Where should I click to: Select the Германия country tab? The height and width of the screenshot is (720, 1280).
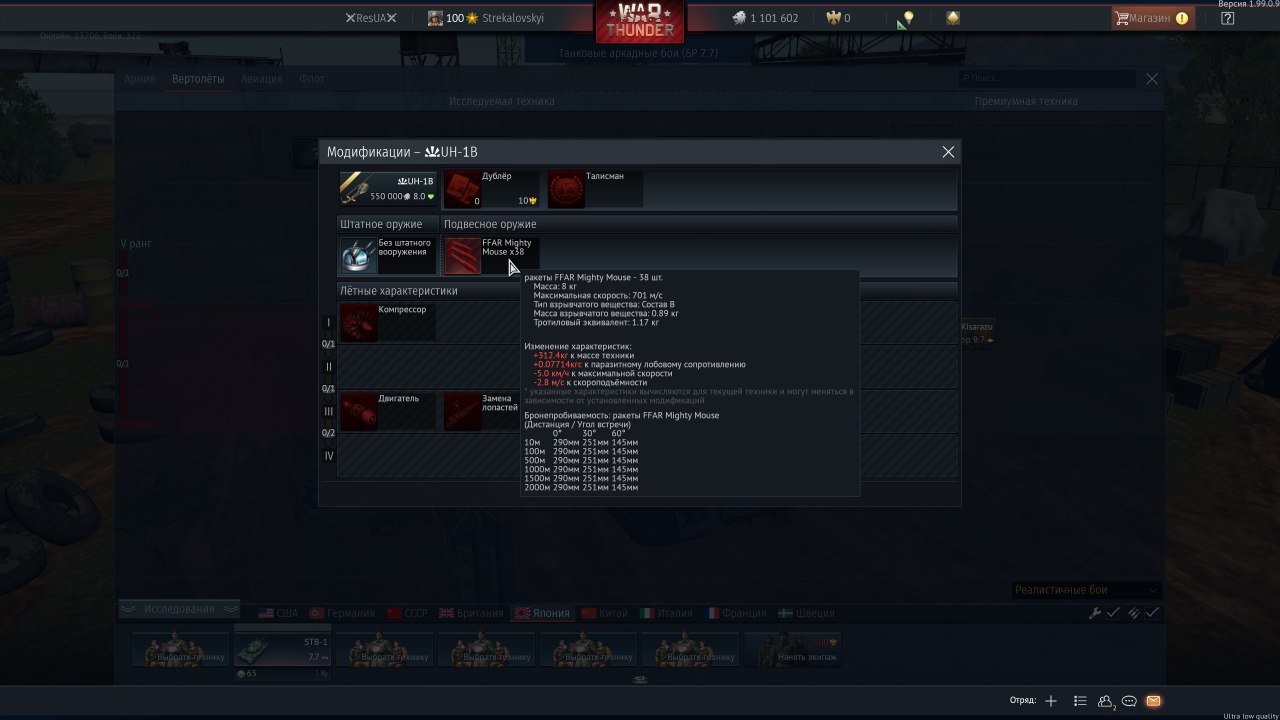(x=341, y=613)
